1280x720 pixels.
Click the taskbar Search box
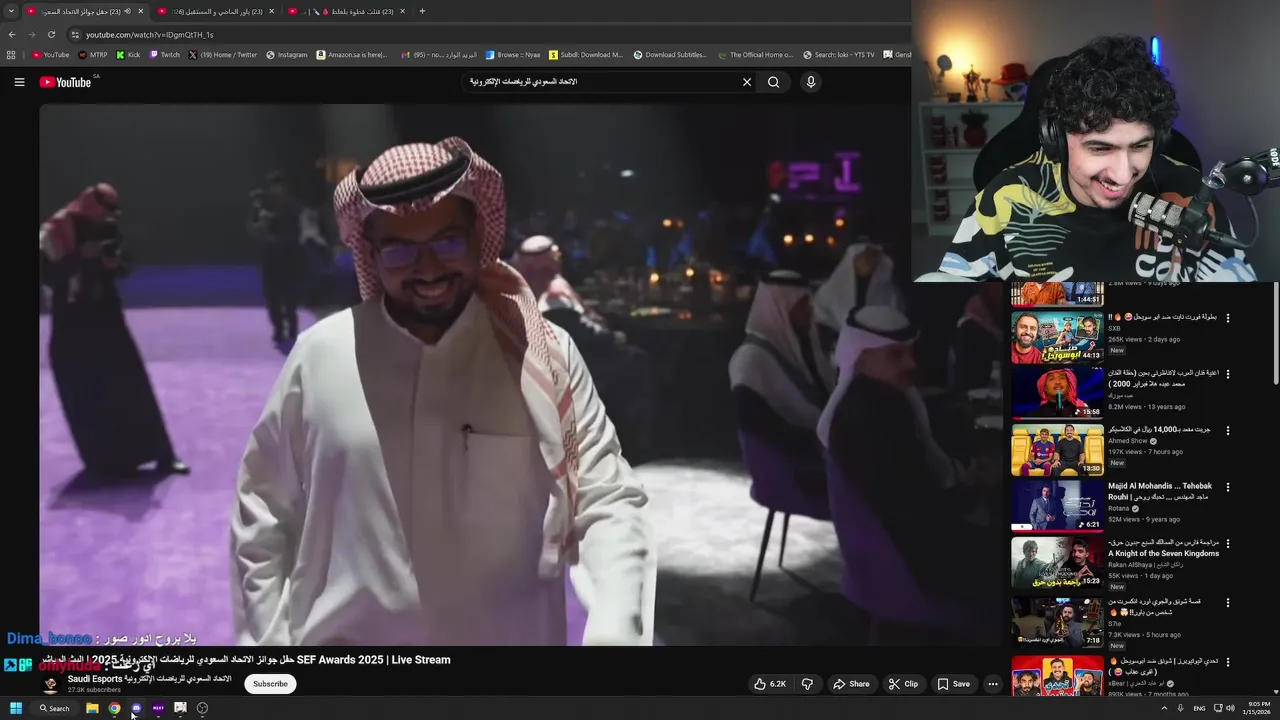pos(55,708)
